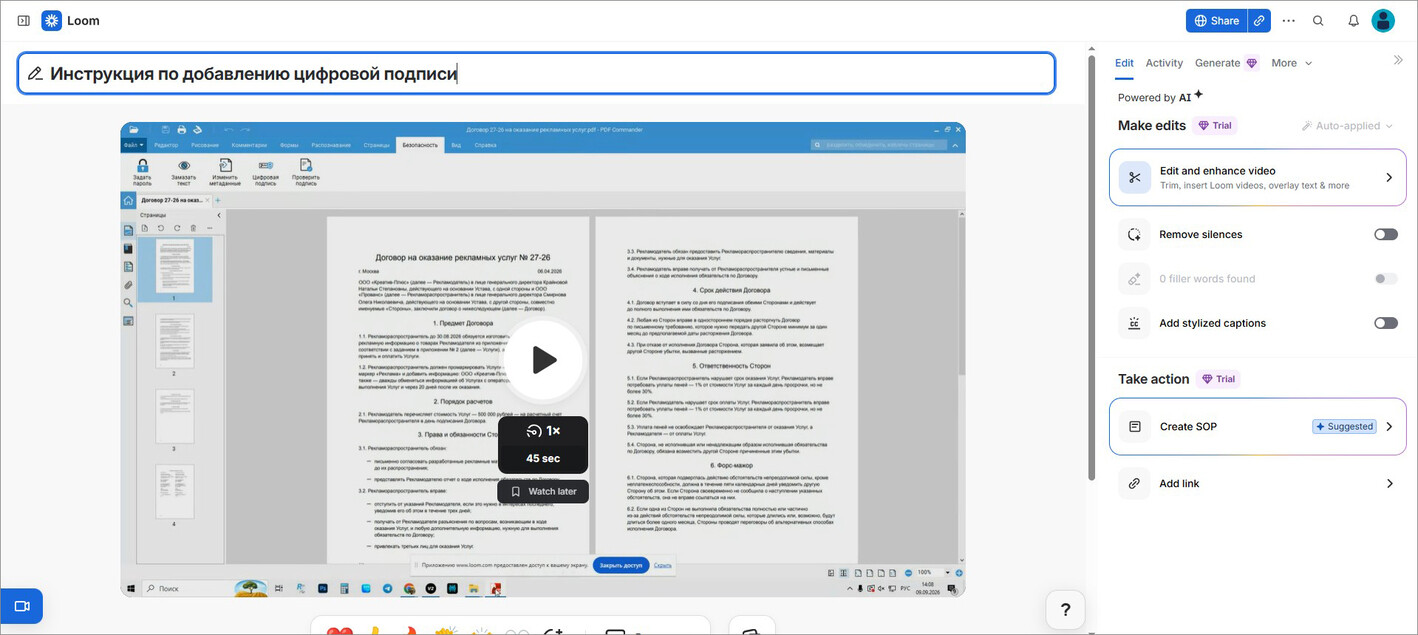Screen dimensions: 1418x635
Task: Click the Share button
Action: 1217,20
